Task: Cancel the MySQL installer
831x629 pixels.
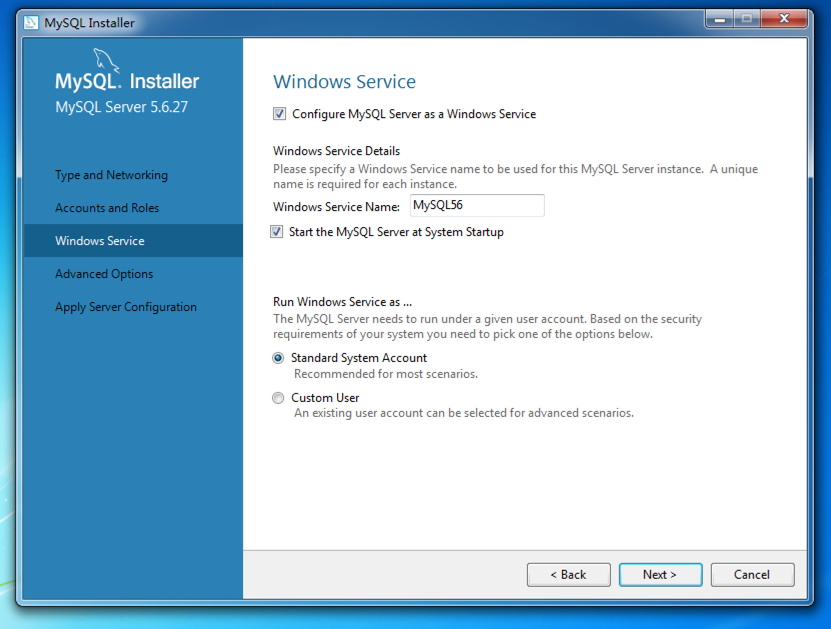Action: click(x=752, y=574)
